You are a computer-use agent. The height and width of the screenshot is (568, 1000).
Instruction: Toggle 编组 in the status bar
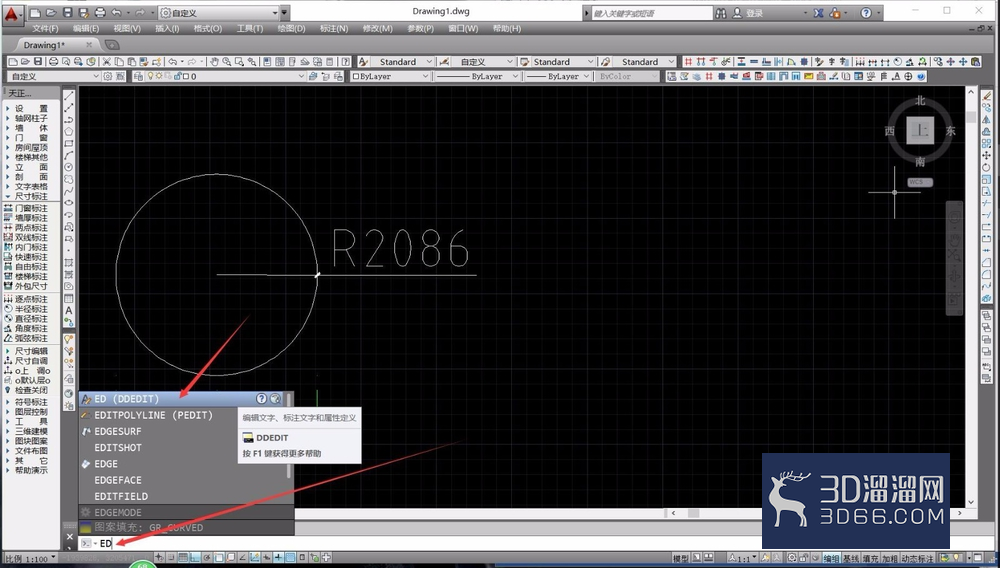click(x=831, y=558)
